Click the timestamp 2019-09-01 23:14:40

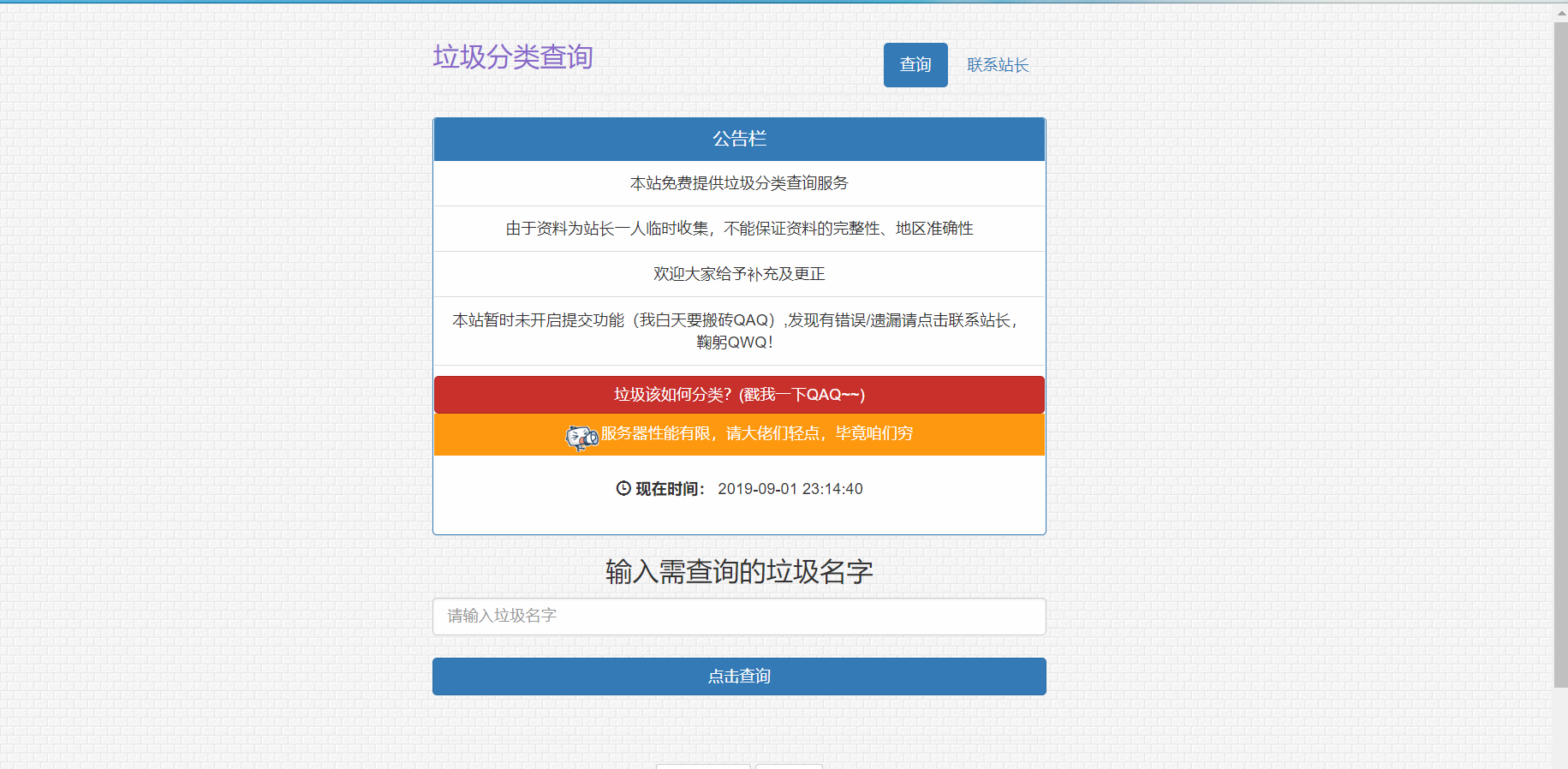(790, 489)
